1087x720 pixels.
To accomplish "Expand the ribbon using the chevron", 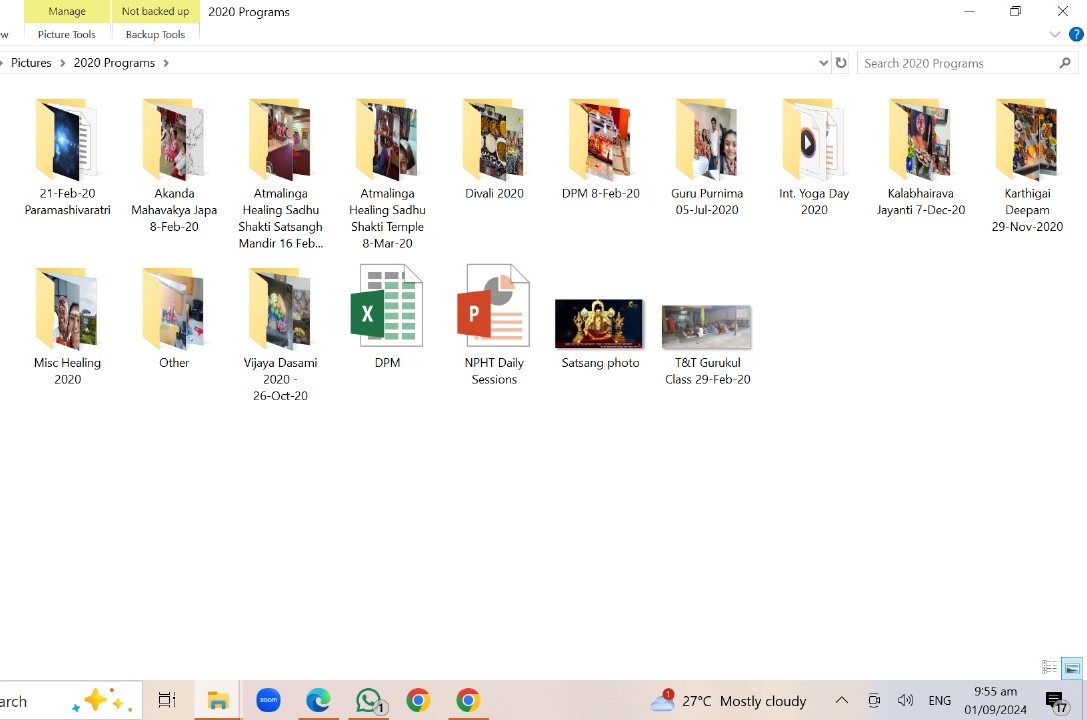I will tap(1055, 34).
